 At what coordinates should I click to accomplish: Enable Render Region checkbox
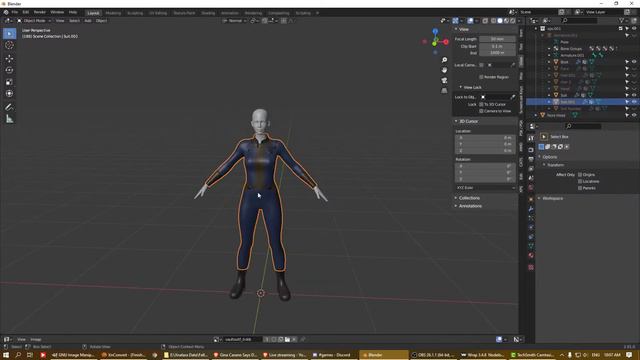tap(481, 77)
